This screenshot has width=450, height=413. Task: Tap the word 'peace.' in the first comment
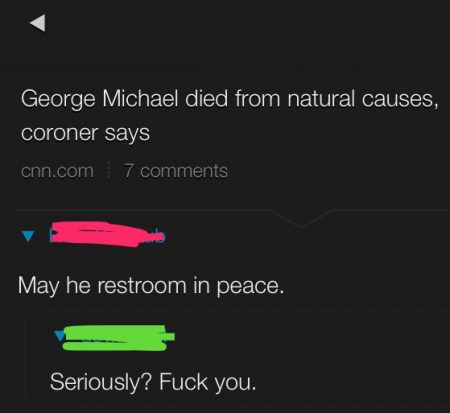[x=250, y=287]
